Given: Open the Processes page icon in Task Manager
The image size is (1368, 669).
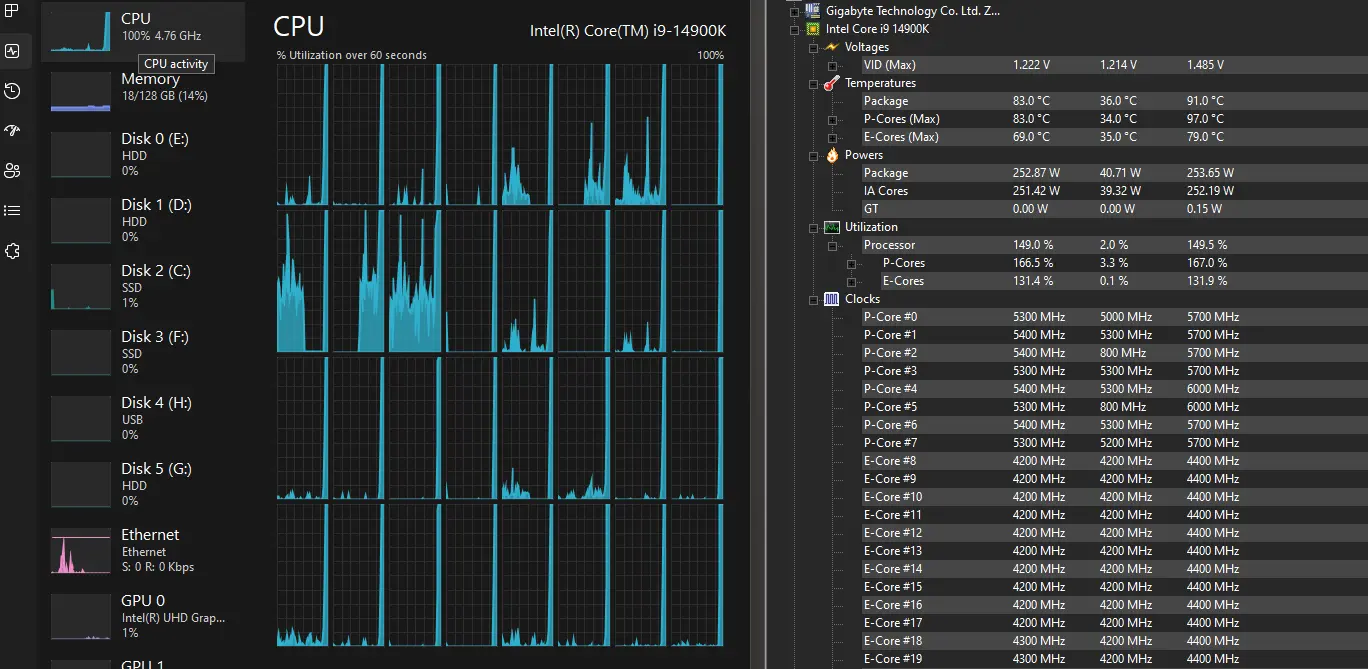Looking at the screenshot, I should tap(12, 11).
